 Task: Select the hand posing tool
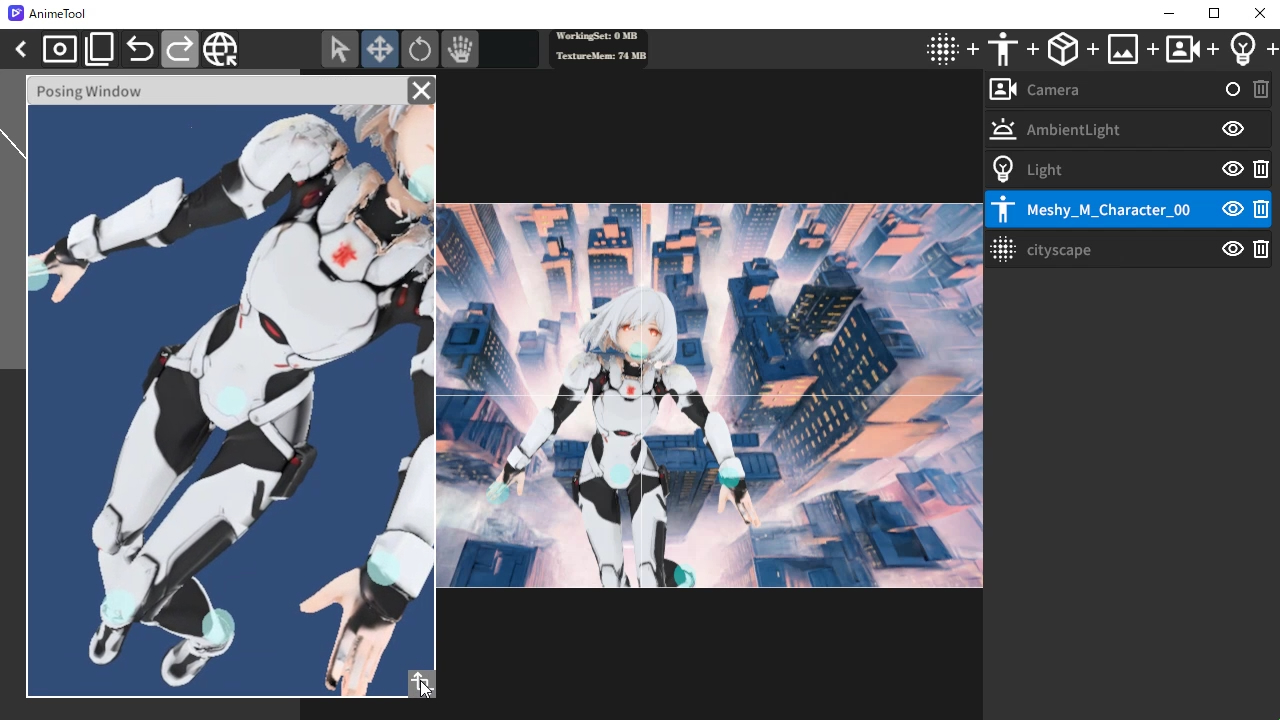tap(460, 49)
